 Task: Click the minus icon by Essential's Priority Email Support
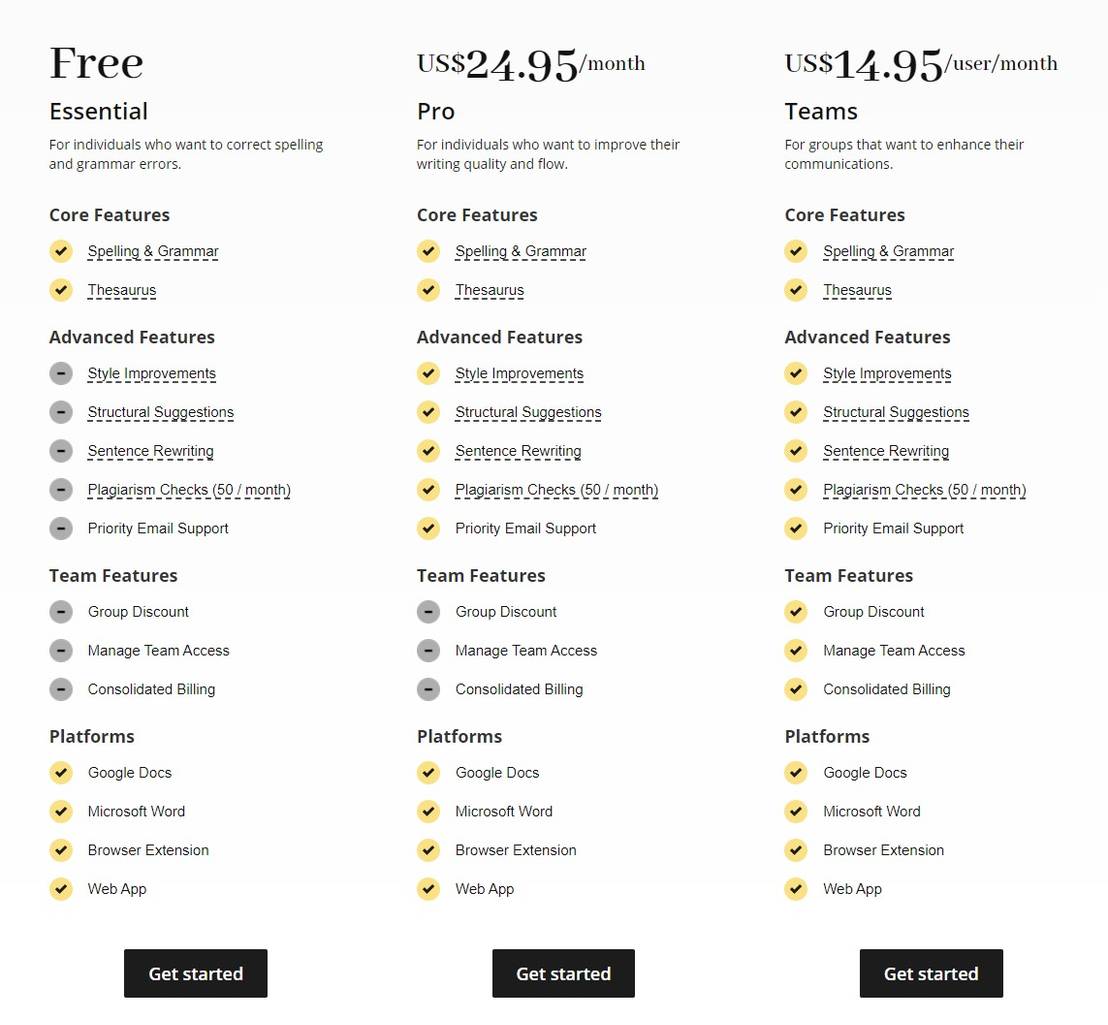61,528
